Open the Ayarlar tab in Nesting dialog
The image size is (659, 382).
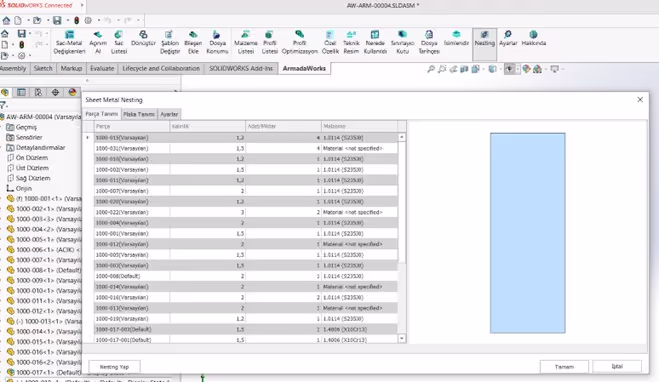point(169,114)
